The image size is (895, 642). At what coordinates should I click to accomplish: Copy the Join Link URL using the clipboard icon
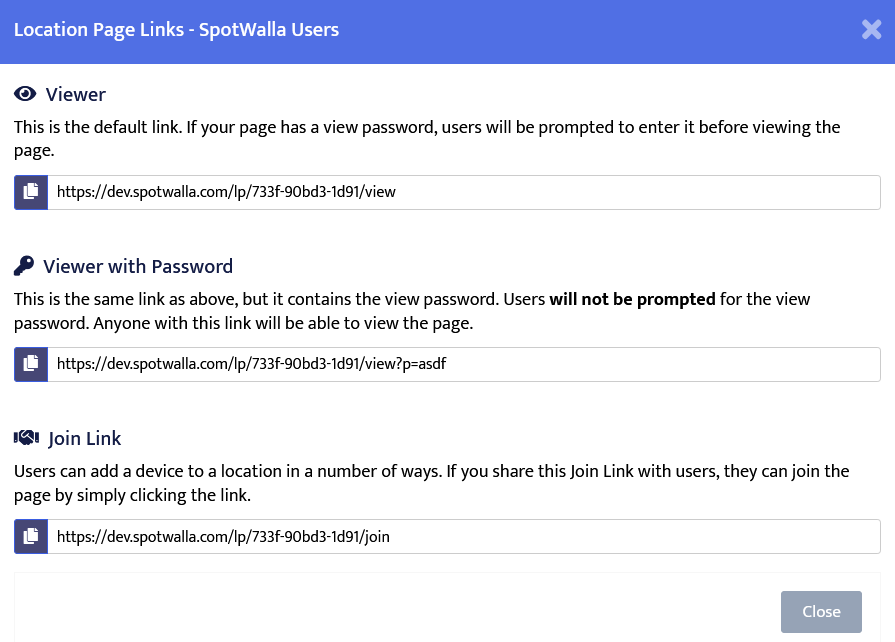(31, 536)
